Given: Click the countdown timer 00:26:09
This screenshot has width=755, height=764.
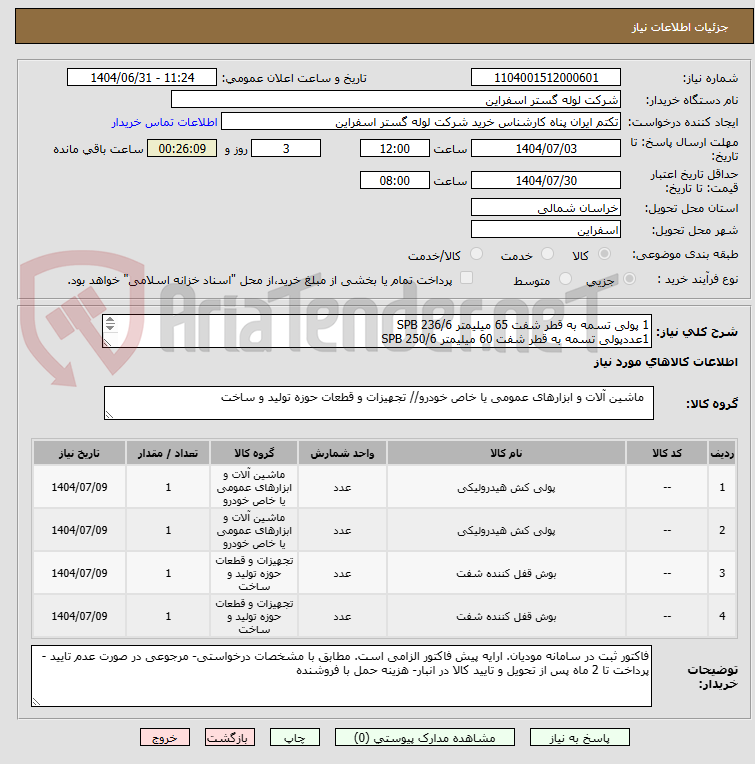Looking at the screenshot, I should (182, 149).
